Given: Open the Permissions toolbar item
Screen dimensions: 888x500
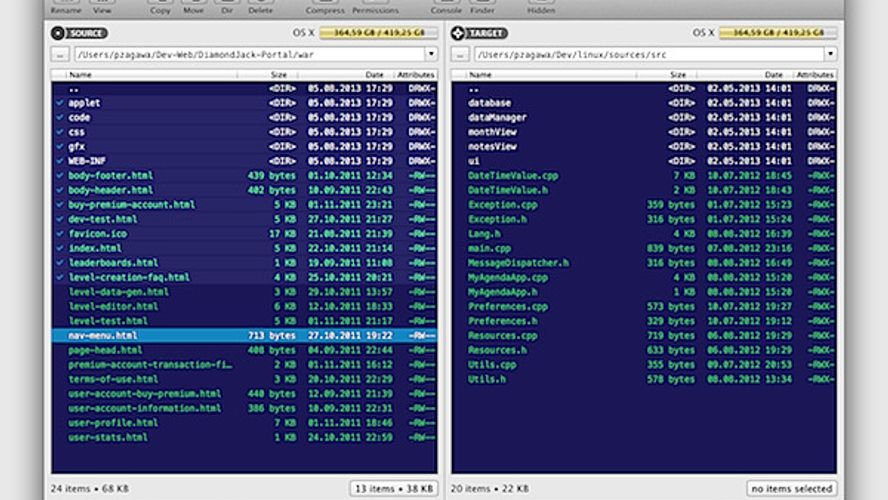Looking at the screenshot, I should pyautogui.click(x=375, y=8).
